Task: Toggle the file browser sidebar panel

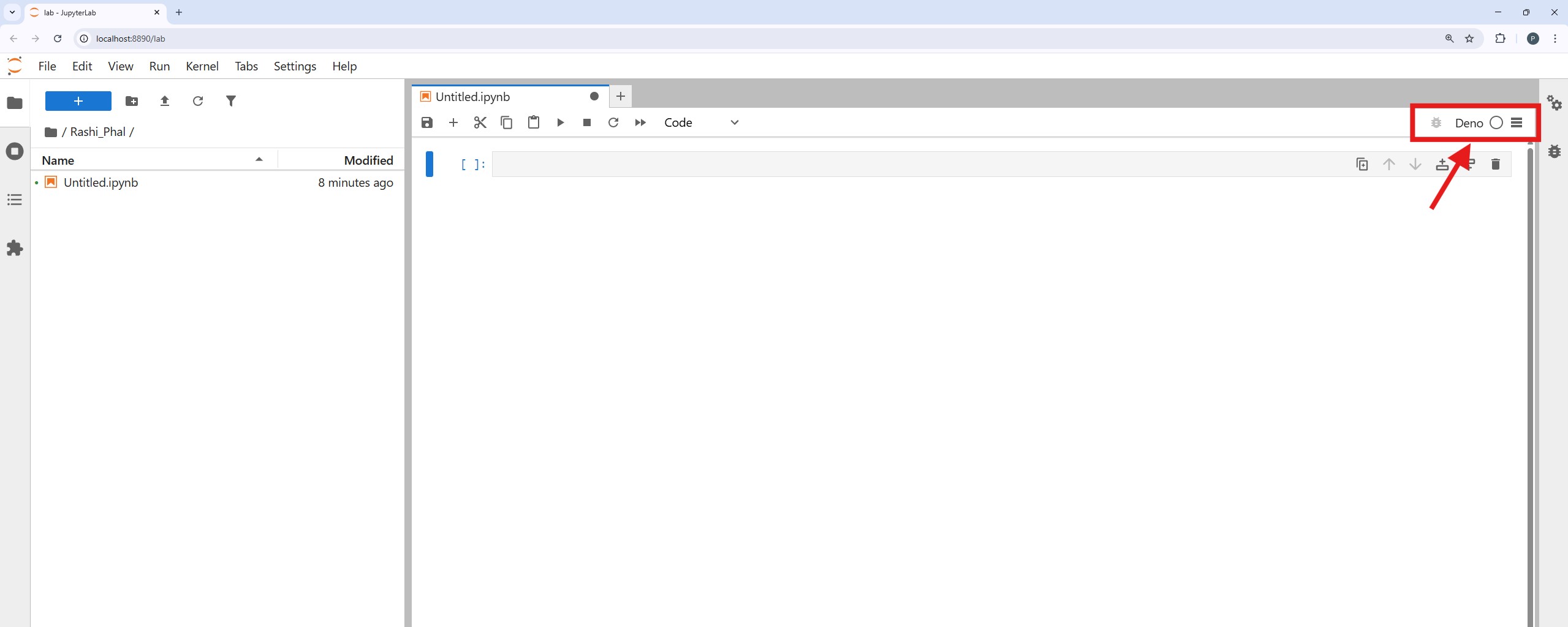Action: click(15, 103)
